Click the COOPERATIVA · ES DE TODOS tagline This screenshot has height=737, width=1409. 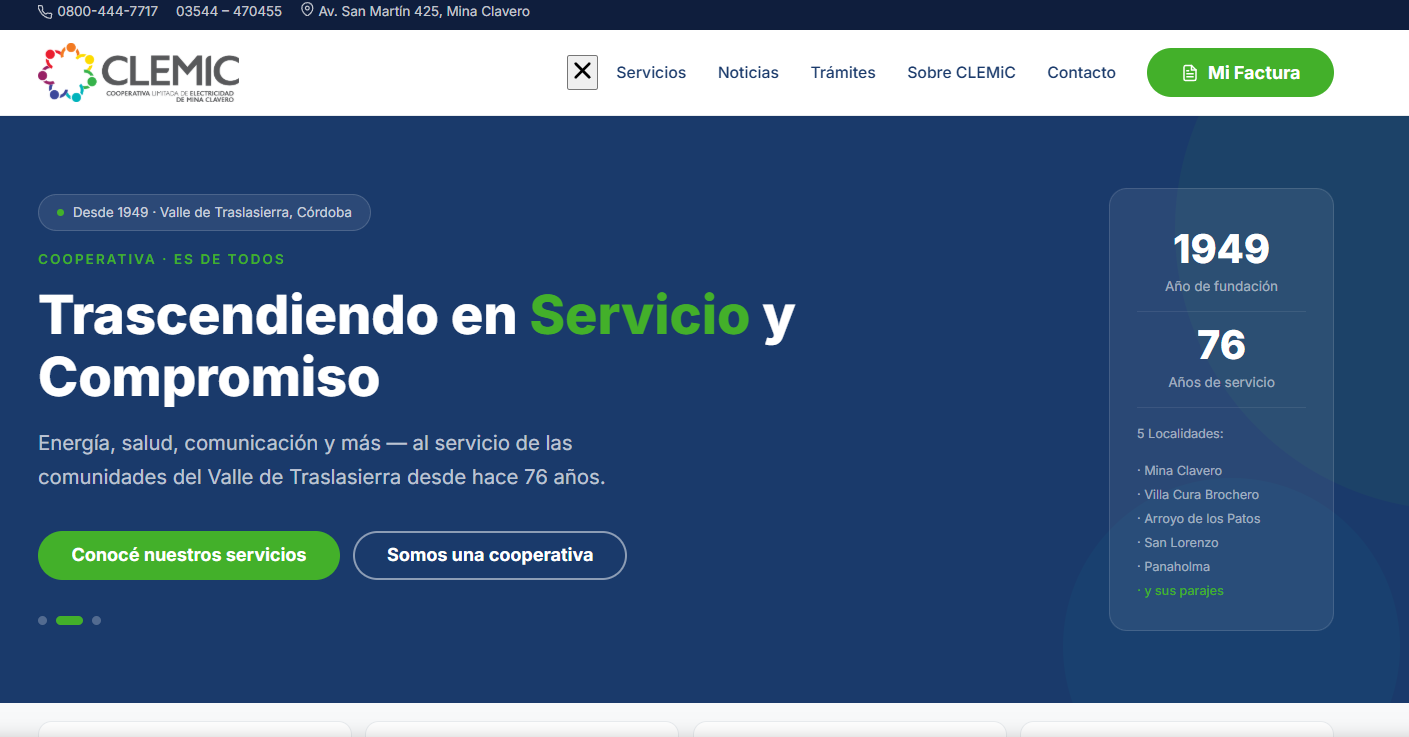coord(161,259)
